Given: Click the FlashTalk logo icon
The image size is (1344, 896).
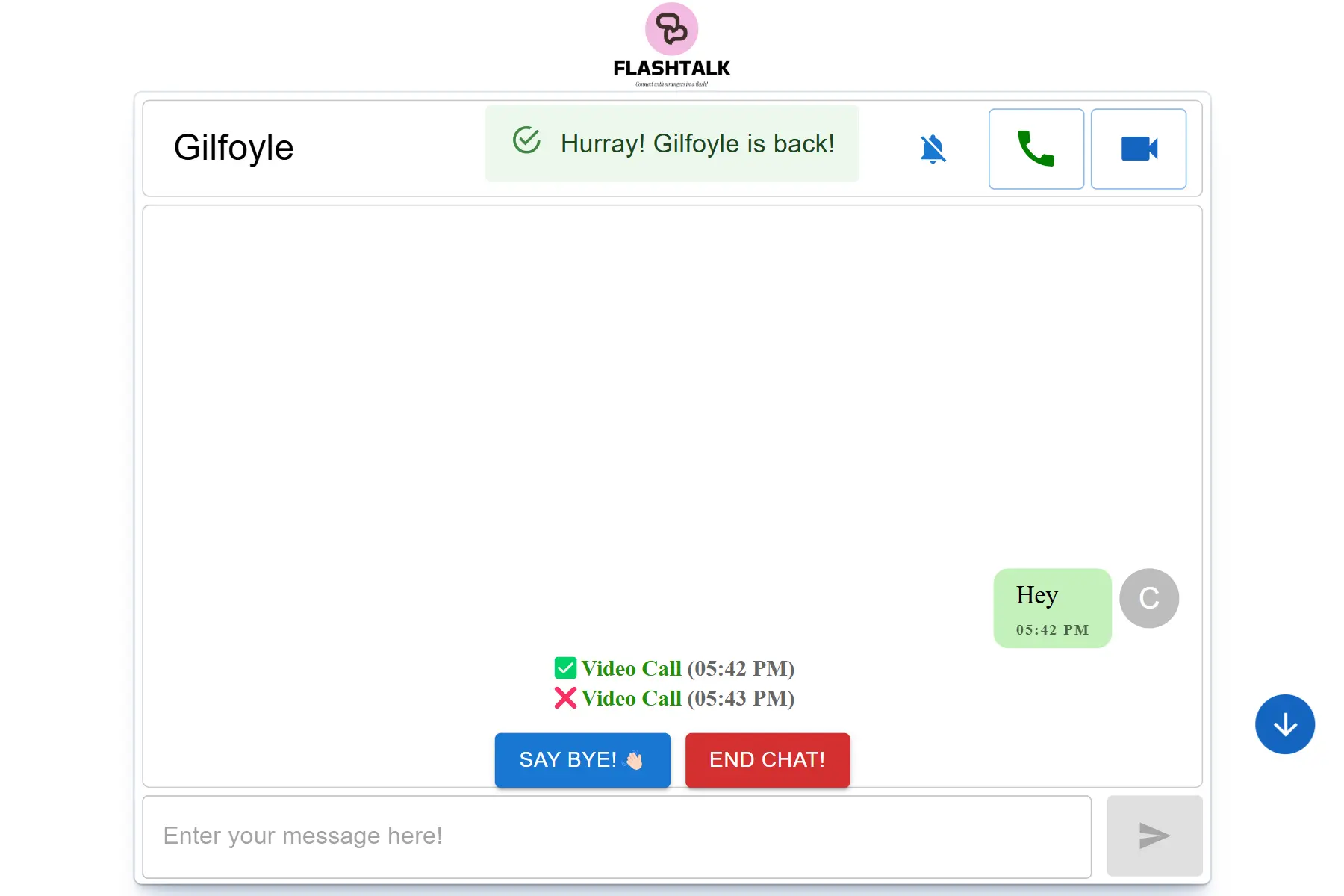Looking at the screenshot, I should click(671, 29).
